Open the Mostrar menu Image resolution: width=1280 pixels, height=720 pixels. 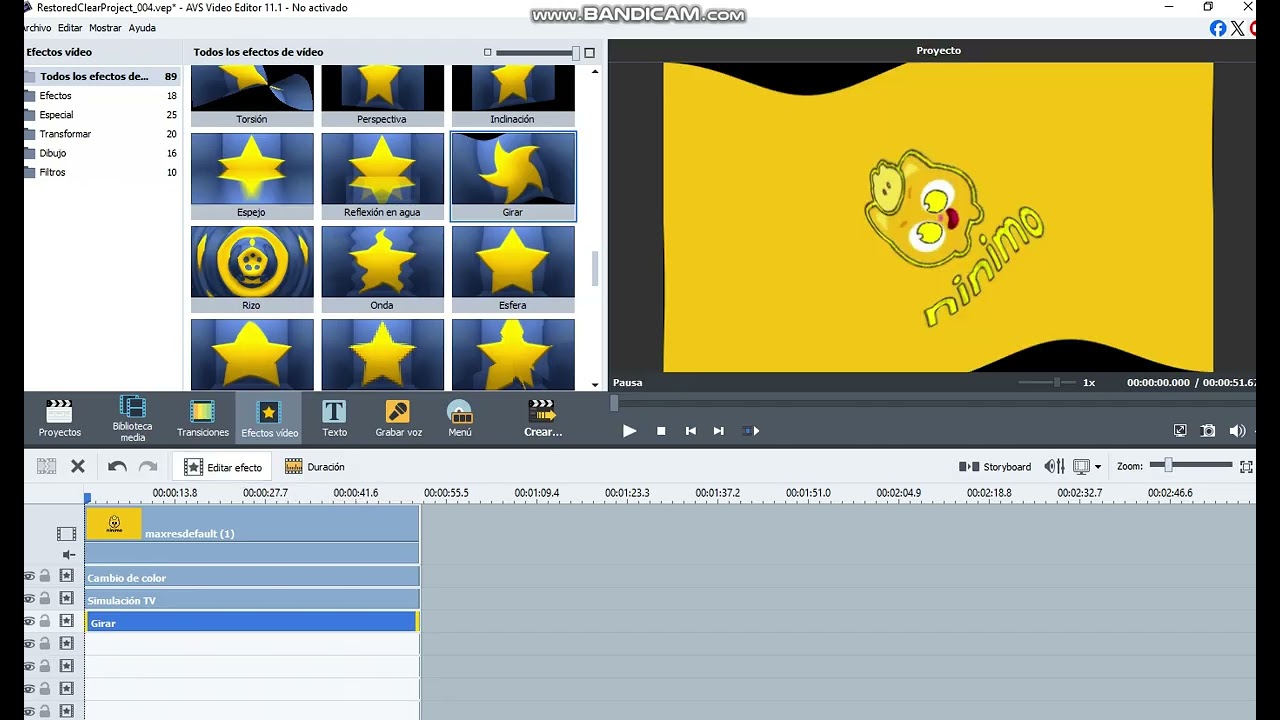105,28
